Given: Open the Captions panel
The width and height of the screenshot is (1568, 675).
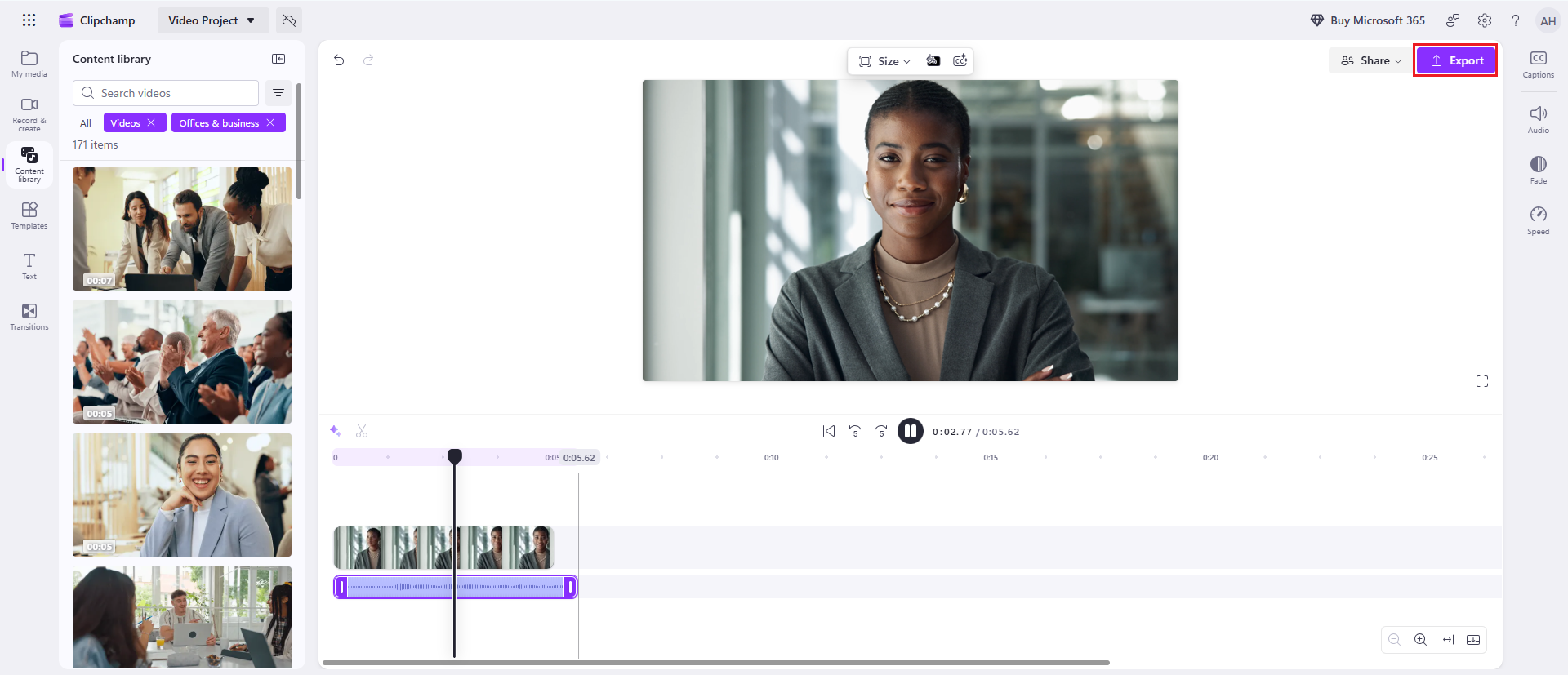Looking at the screenshot, I should coord(1539,64).
